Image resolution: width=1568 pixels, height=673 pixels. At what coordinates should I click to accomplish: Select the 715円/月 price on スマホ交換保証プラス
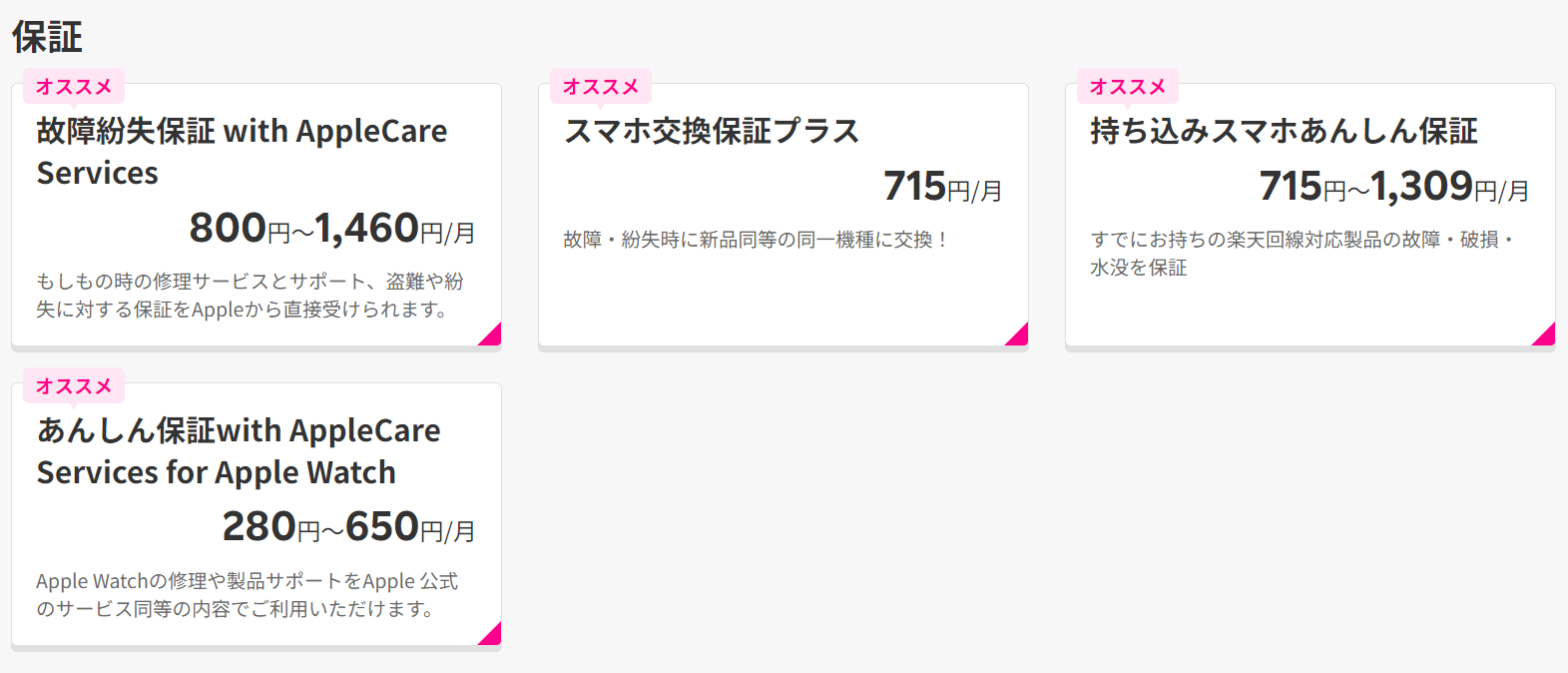[x=942, y=186]
